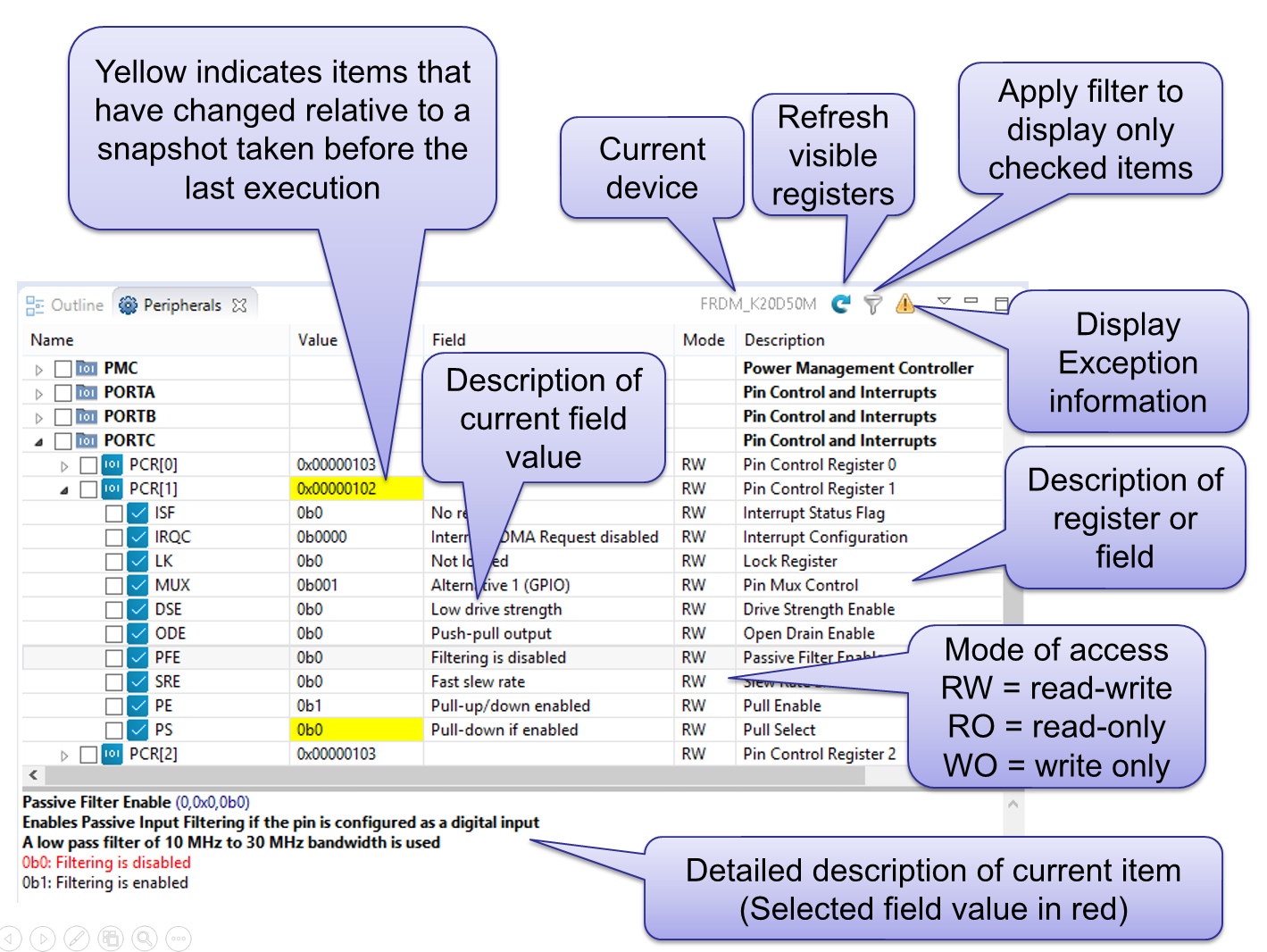Select the yellow highlighted PCR[1] value cell
The image size is (1267, 952).
(x=355, y=489)
